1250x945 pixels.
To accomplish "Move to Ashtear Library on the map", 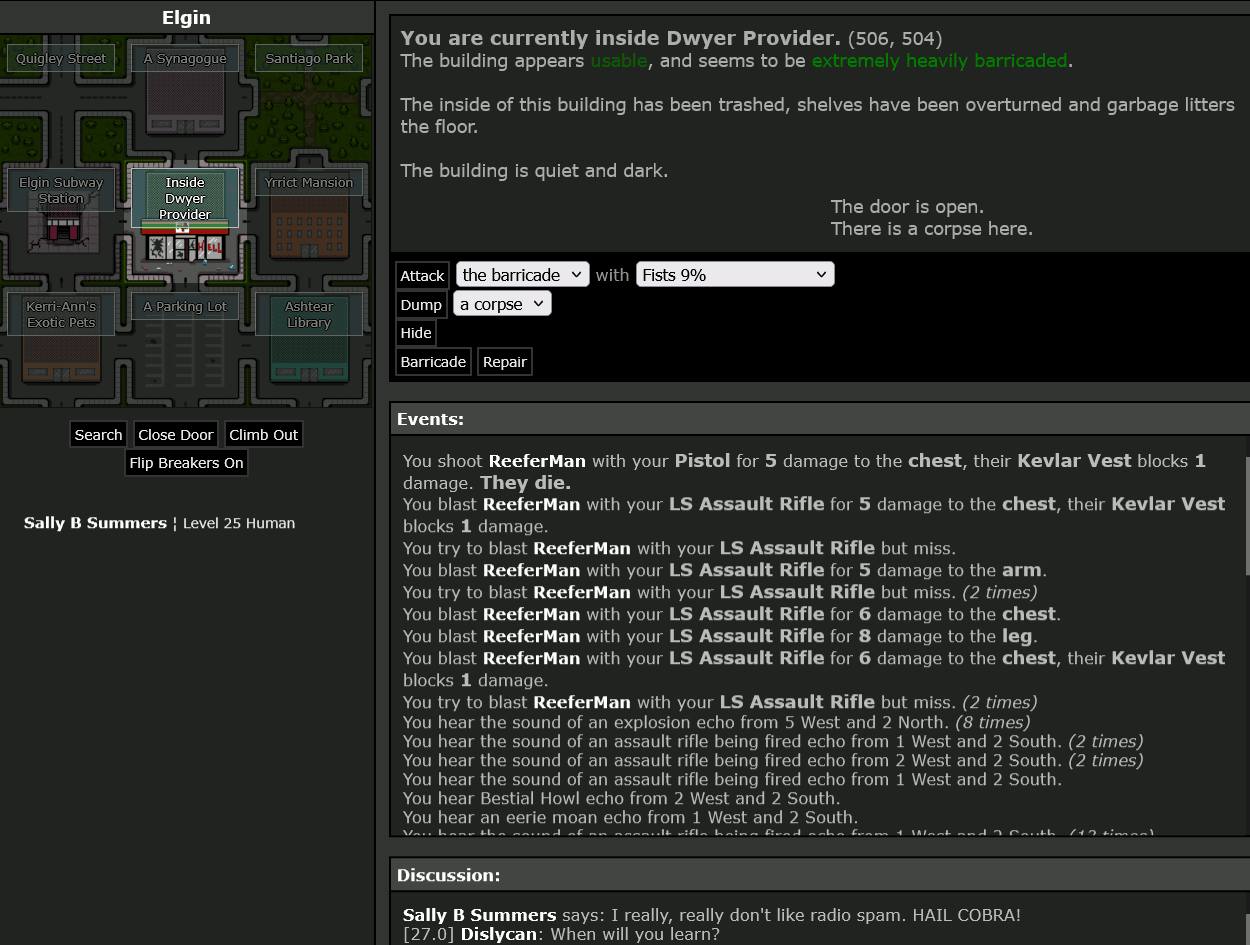I will (x=310, y=314).
